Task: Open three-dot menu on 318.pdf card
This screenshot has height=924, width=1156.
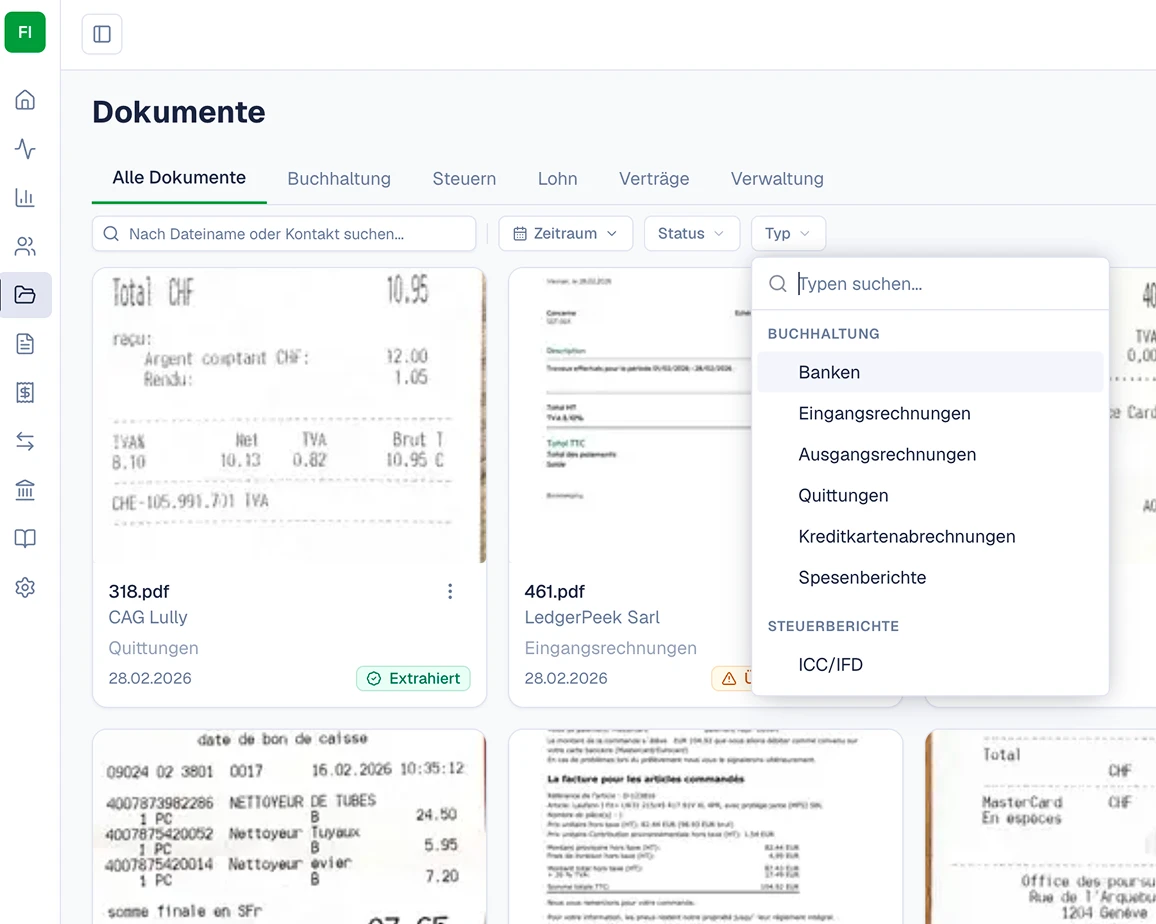Action: 450,591
